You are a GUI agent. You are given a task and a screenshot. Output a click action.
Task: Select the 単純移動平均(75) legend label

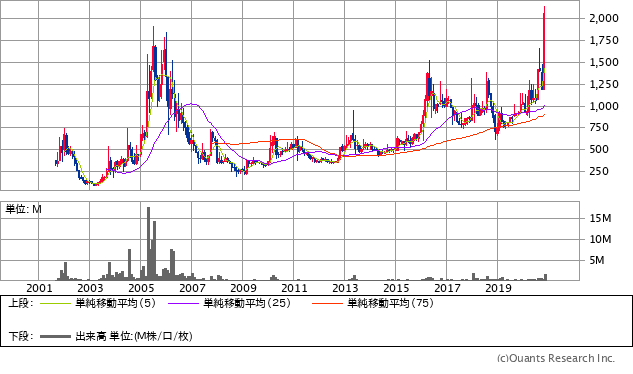(x=391, y=303)
